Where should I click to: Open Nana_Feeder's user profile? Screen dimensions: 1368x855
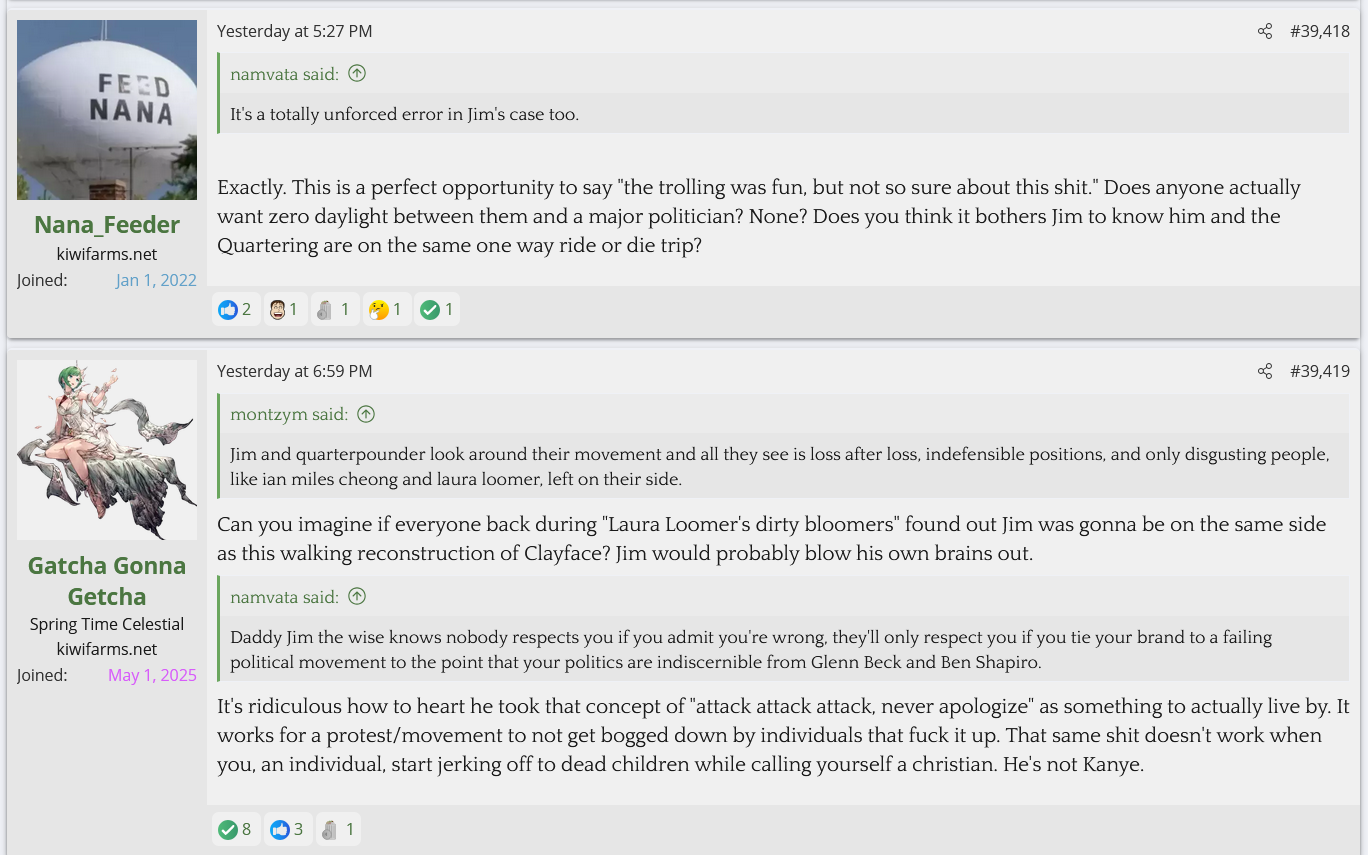107,225
